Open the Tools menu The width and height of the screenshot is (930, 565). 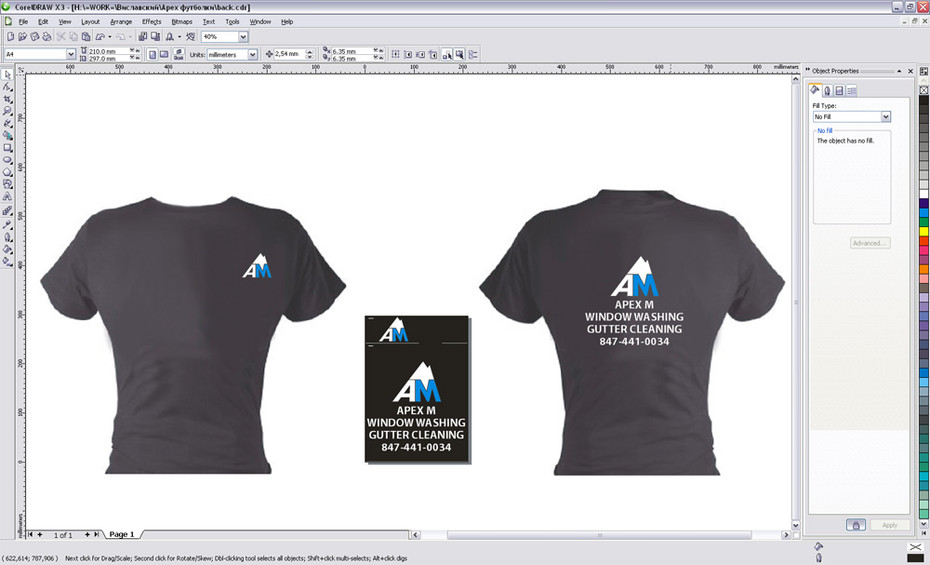click(232, 21)
